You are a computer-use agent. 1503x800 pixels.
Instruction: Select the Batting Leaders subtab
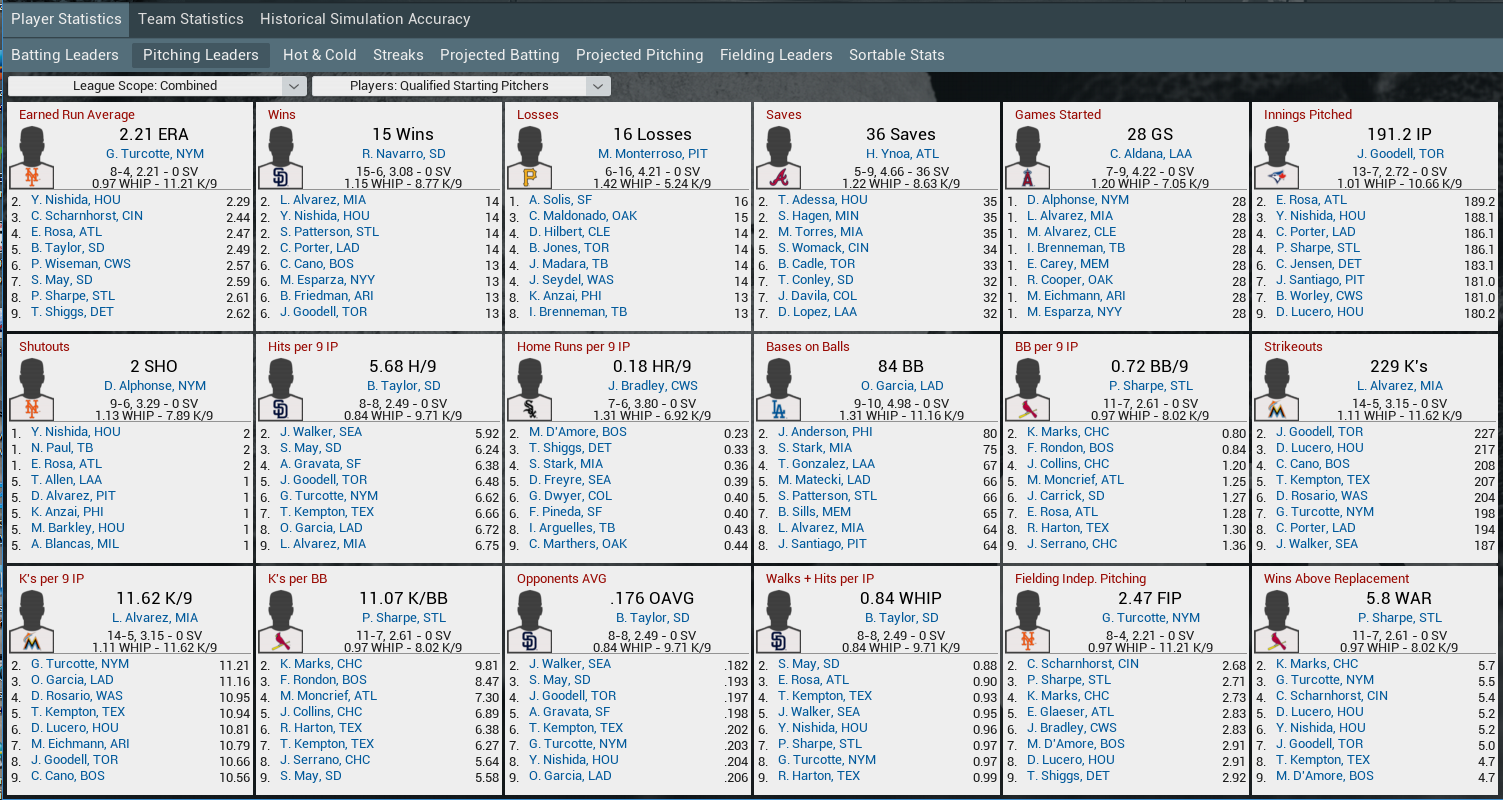pyautogui.click(x=65, y=55)
